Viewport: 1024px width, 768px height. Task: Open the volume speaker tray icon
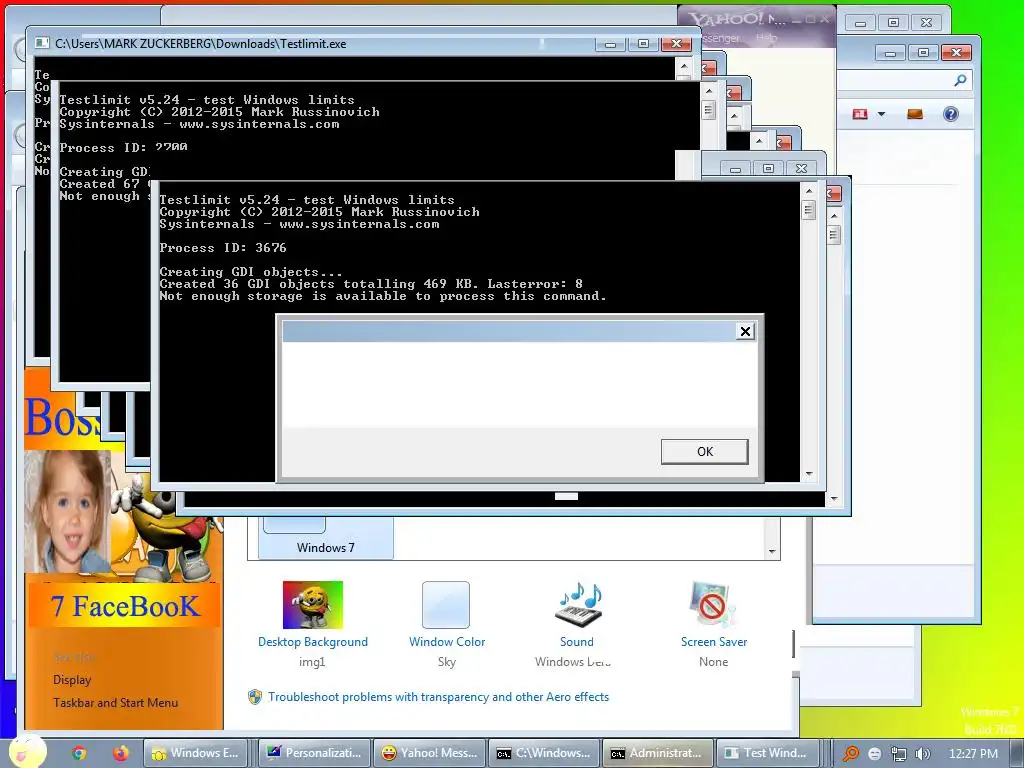[923, 754]
